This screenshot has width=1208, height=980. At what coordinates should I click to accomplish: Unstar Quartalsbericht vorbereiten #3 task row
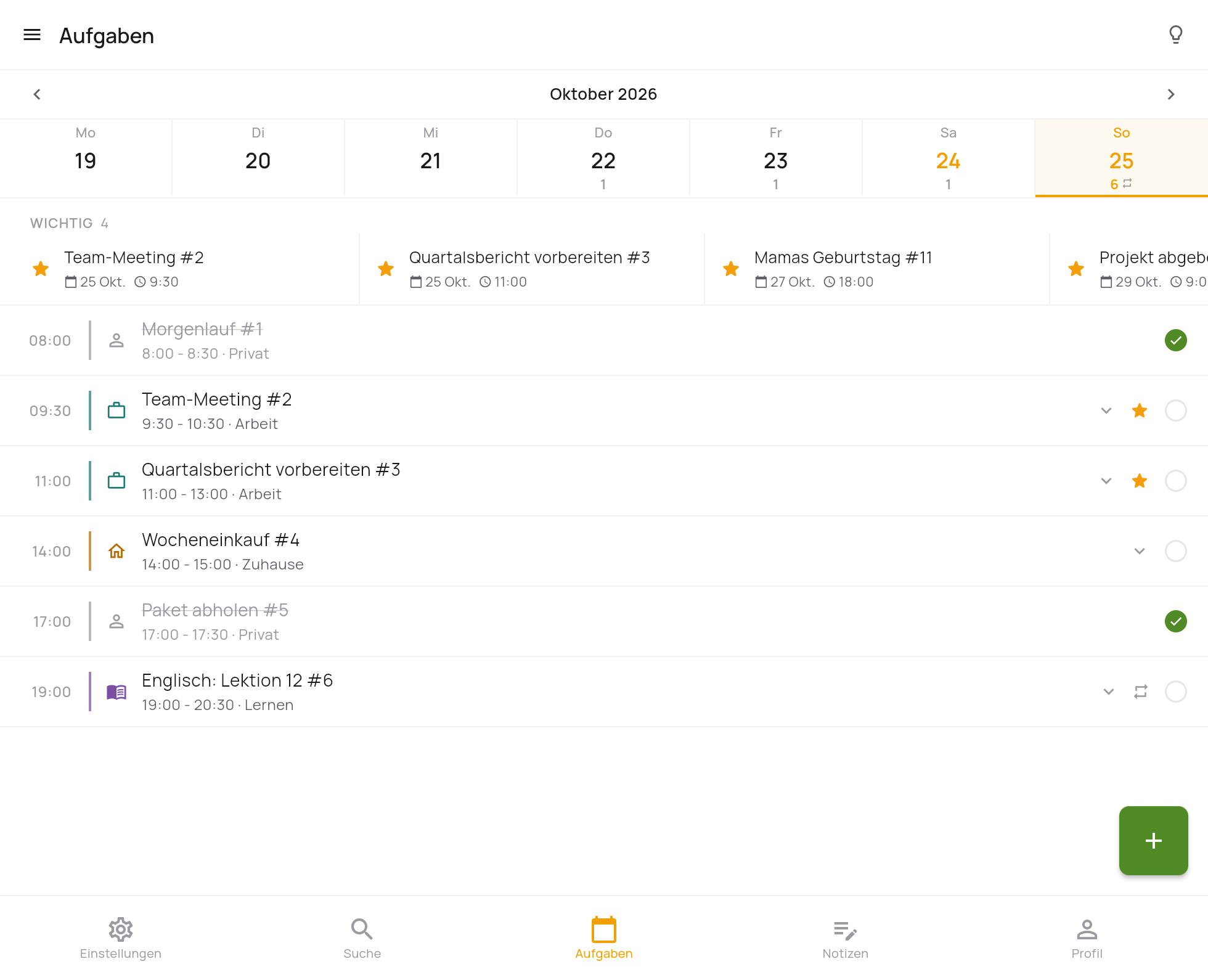[x=1140, y=481]
